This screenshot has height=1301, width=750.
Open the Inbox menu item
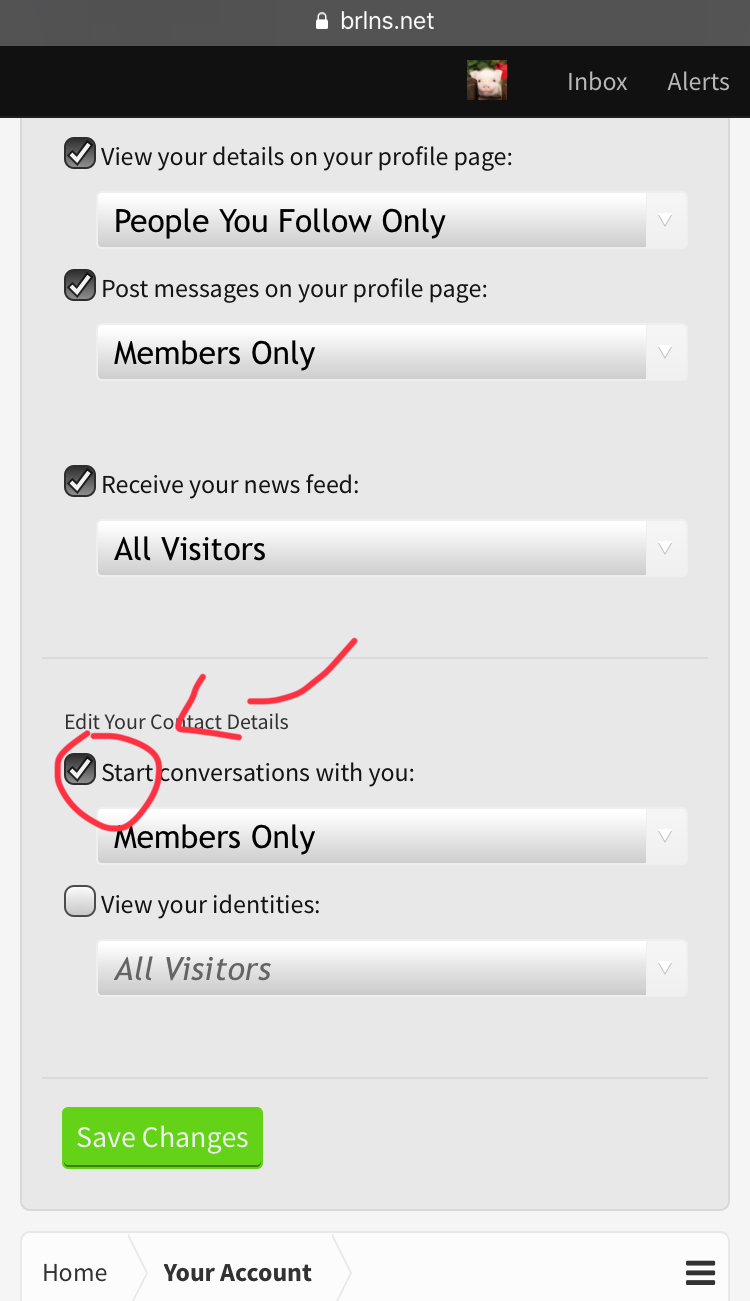(x=597, y=81)
